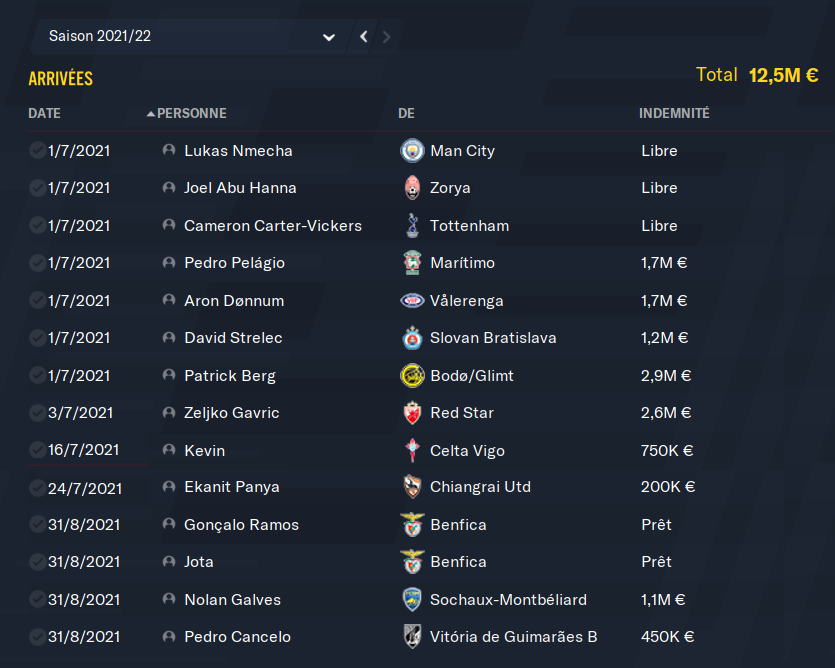
Task: Click the Man City club crest
Action: tap(411, 151)
